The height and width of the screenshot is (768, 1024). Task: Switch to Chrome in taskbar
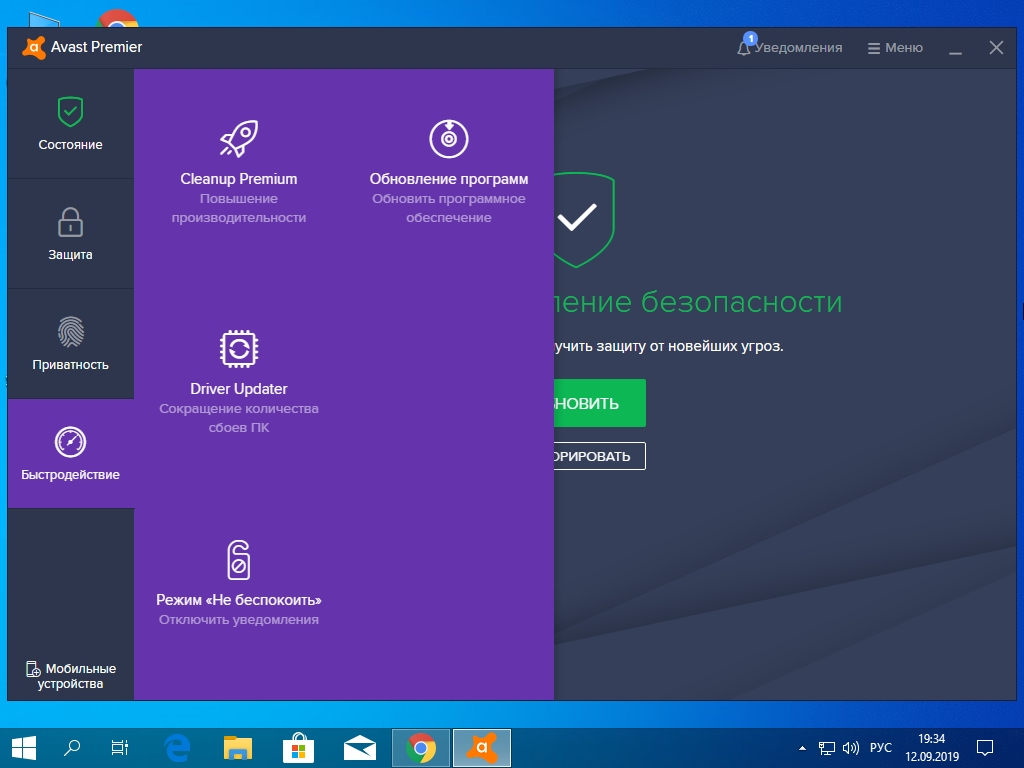[421, 748]
